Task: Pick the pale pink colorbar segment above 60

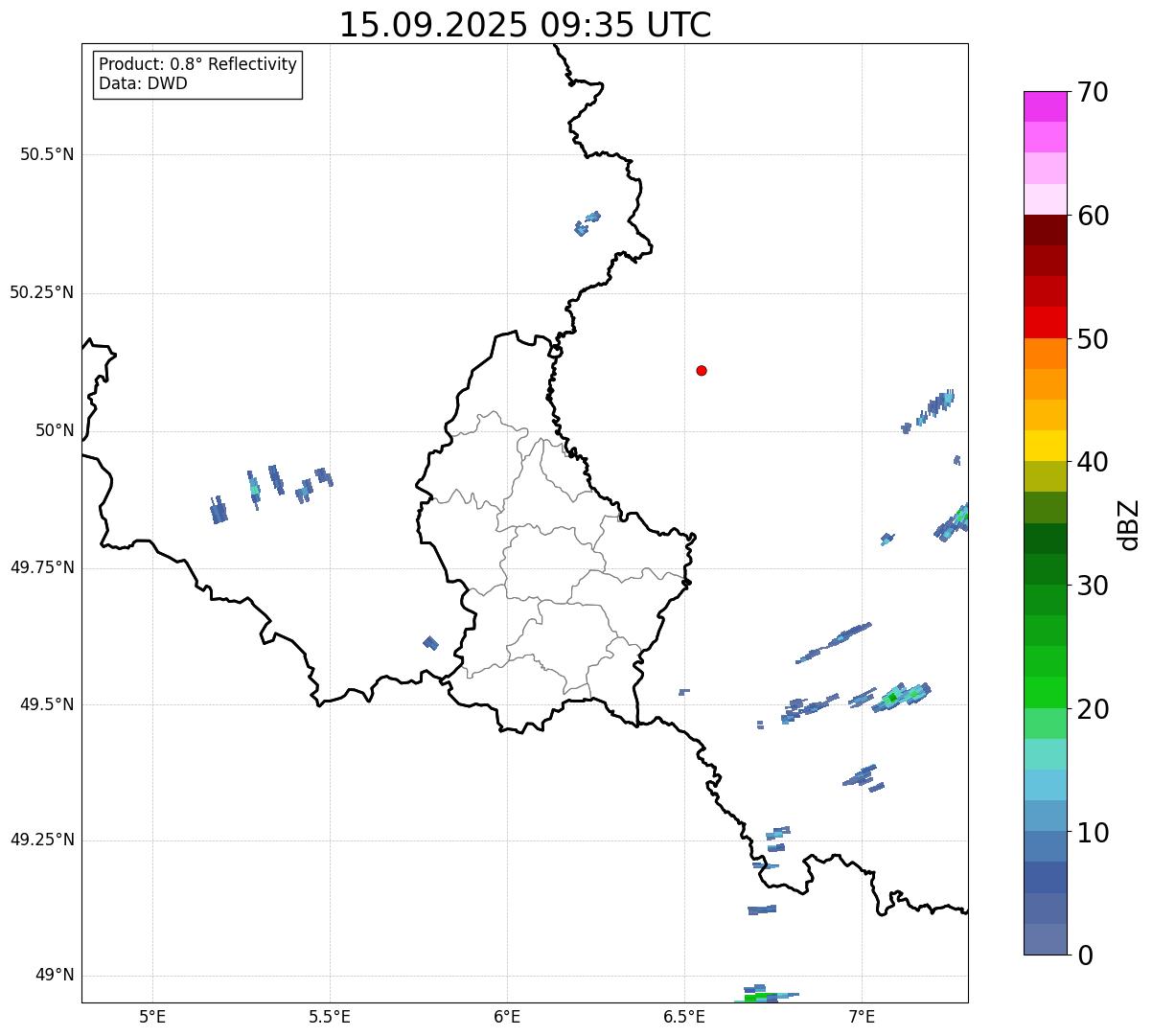Action: pos(1045,199)
